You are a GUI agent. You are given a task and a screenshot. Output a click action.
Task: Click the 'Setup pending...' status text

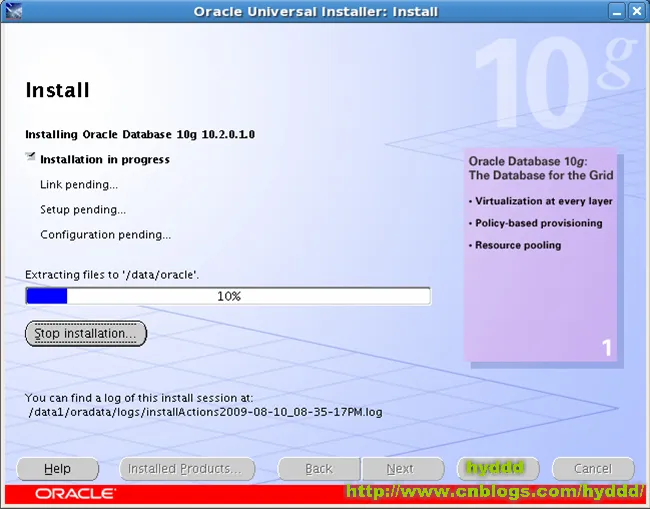pyautogui.click(x=83, y=210)
